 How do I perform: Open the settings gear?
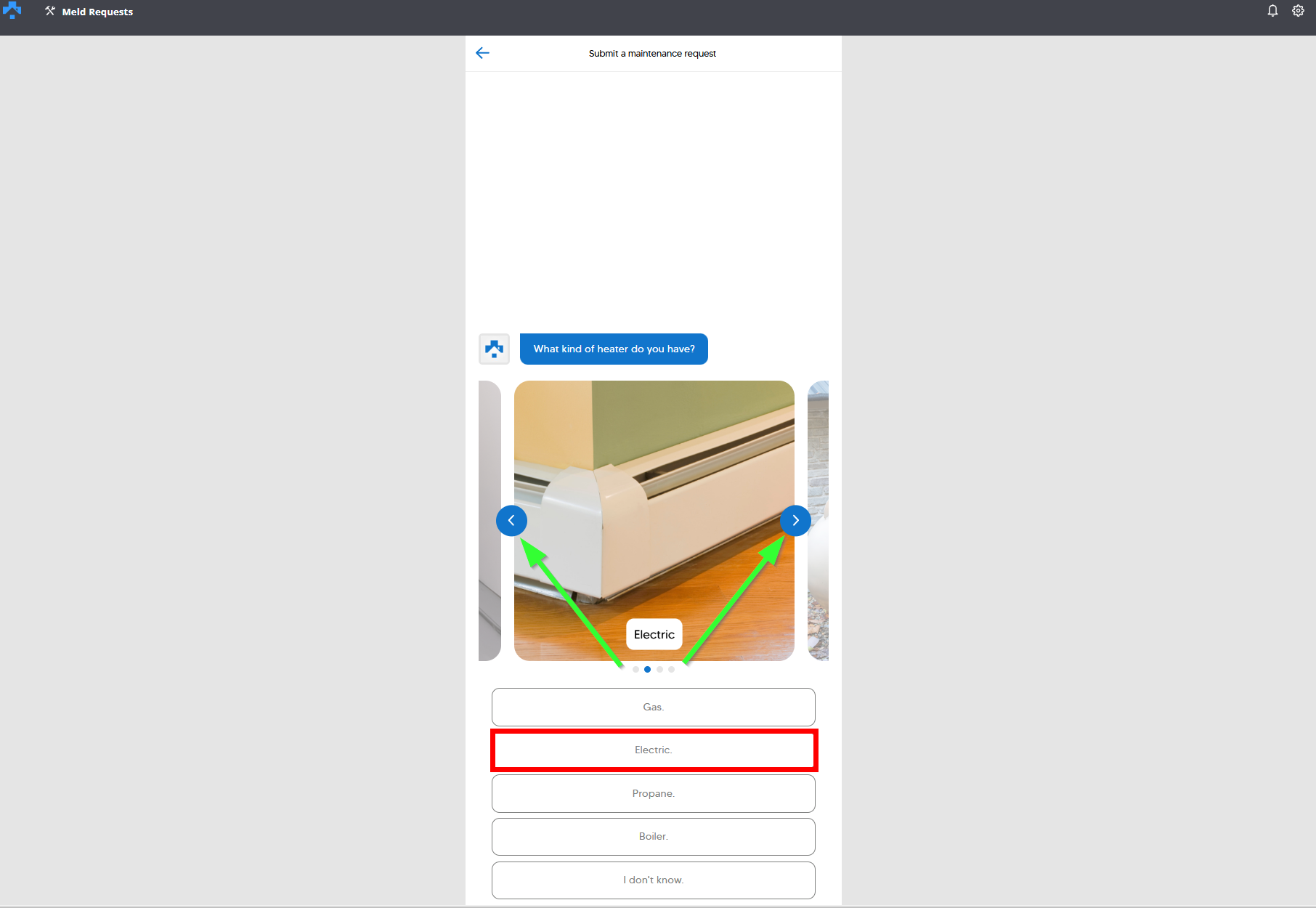pyautogui.click(x=1298, y=11)
